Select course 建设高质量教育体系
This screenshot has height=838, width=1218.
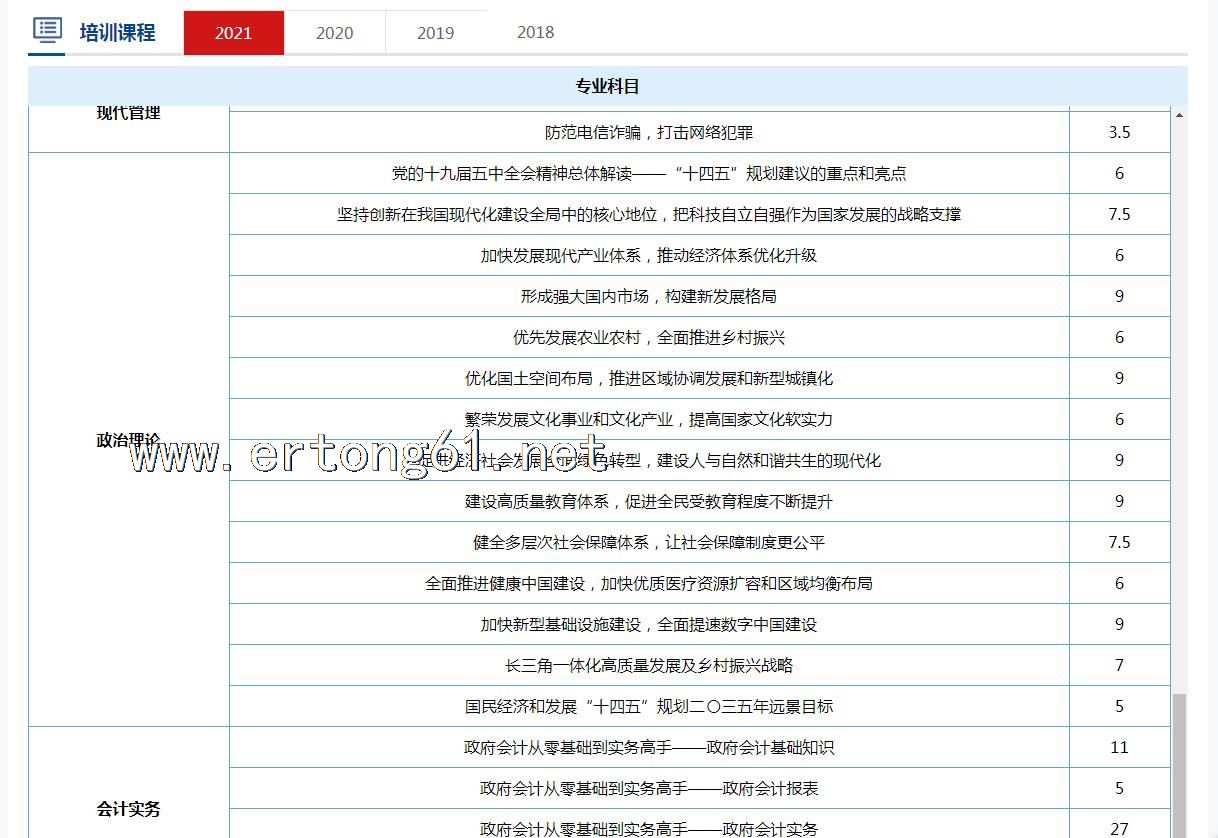pos(648,501)
